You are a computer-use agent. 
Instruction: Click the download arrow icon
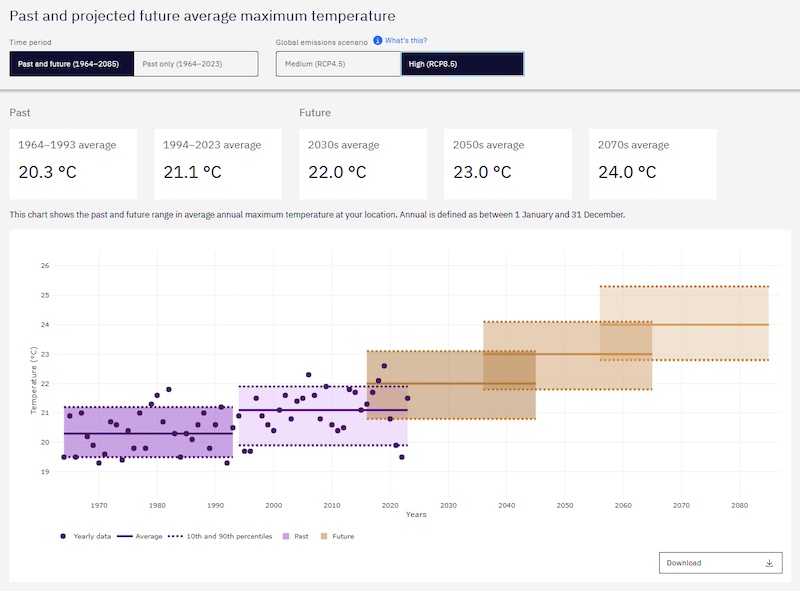(x=769, y=563)
